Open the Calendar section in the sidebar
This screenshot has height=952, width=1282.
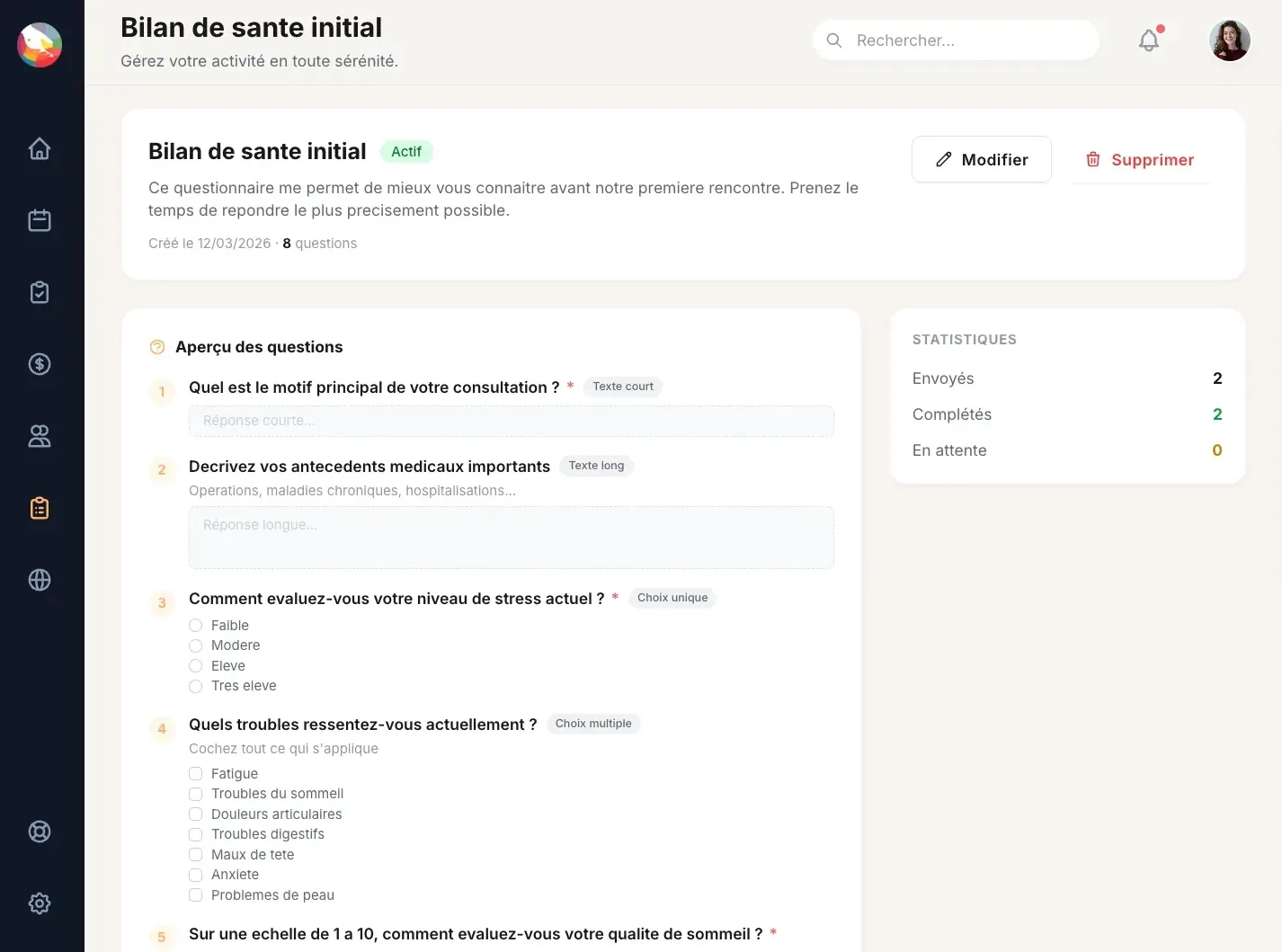40,219
